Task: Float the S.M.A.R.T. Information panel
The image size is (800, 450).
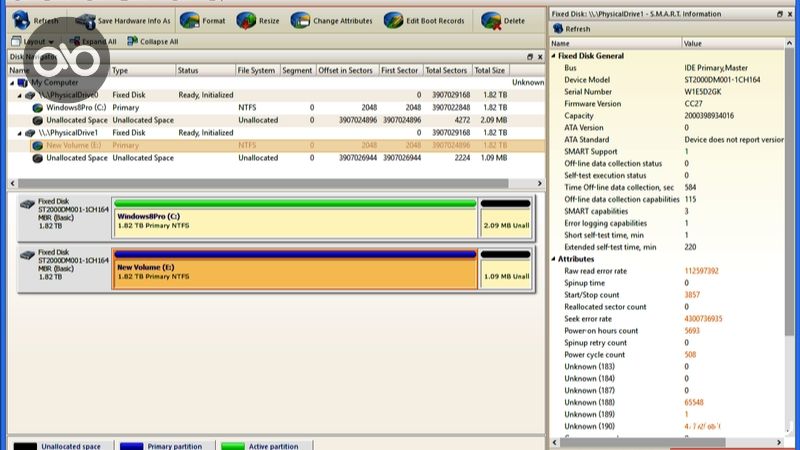Action: point(780,14)
